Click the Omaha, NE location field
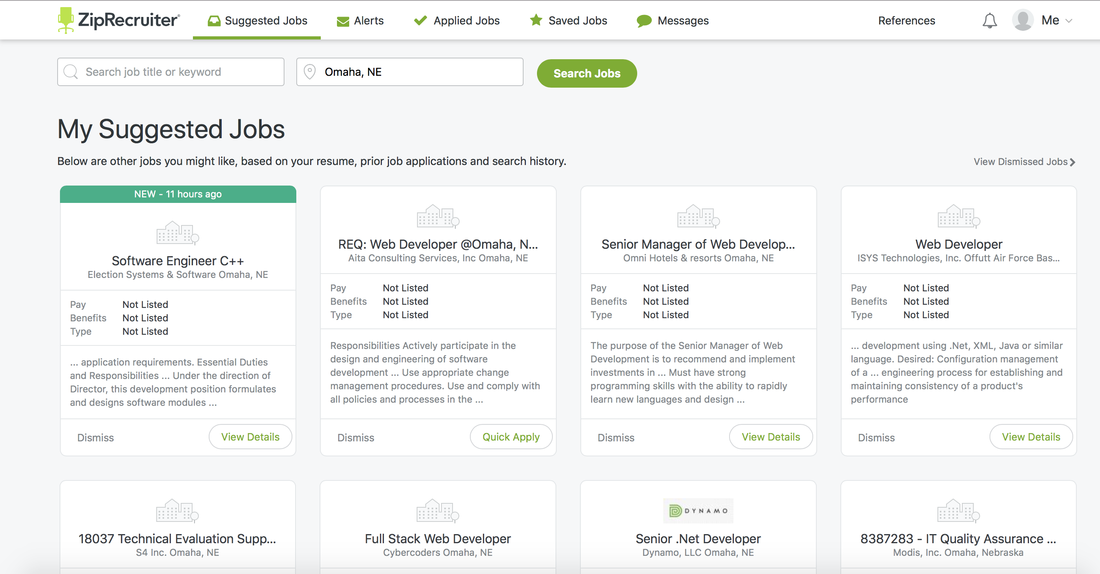Screen dimensions: 1100x574 coord(410,72)
